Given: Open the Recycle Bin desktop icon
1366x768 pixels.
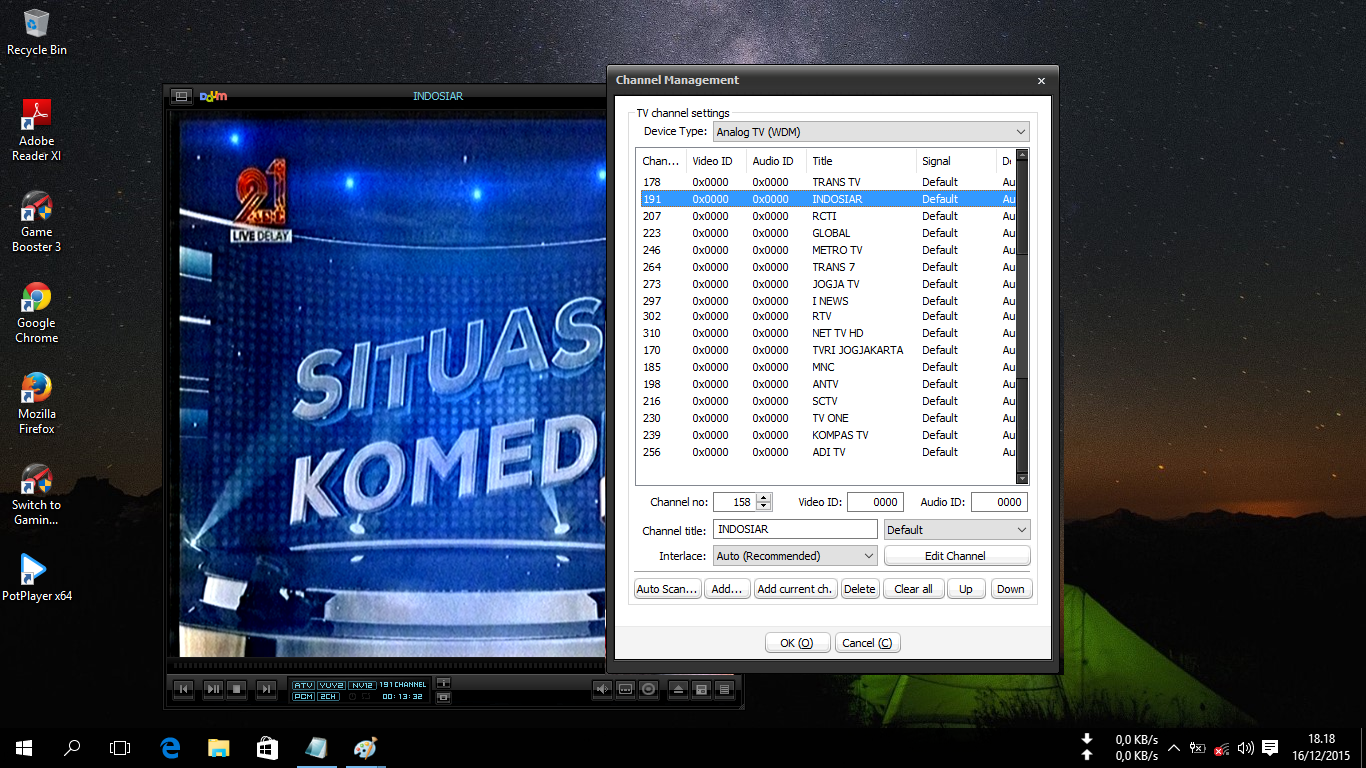Looking at the screenshot, I should coord(37,32).
